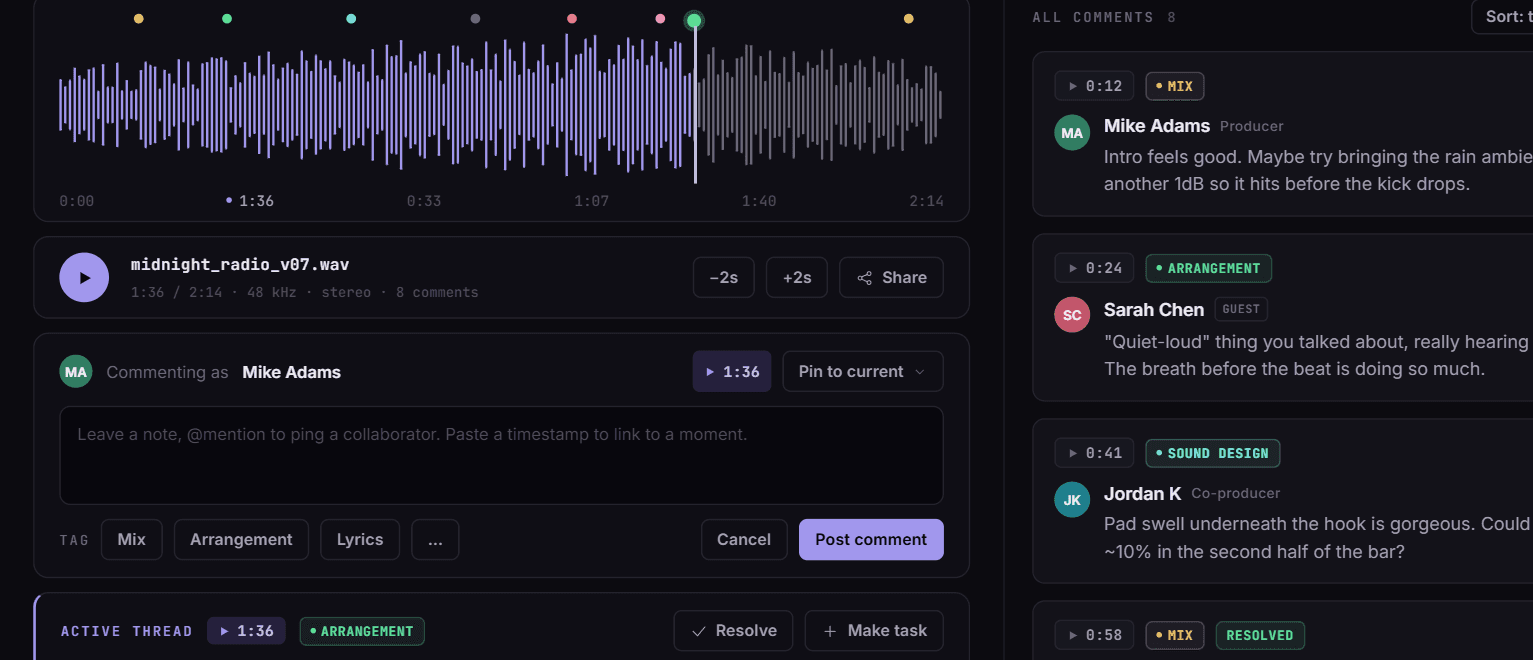The height and width of the screenshot is (660, 1533).
Task: Click the GUEST badge next to Sarah Chen
Action: coord(1241,309)
